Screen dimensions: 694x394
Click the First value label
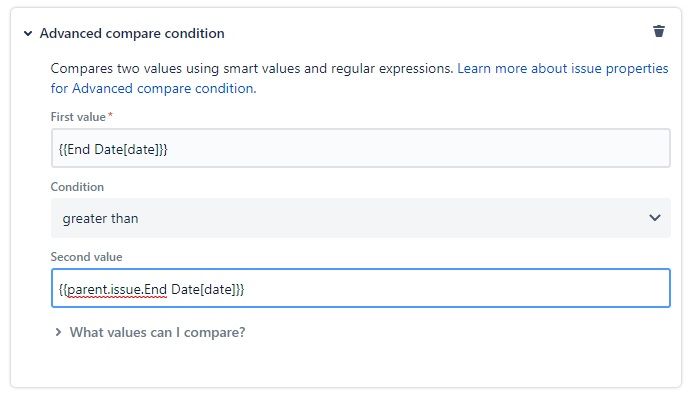coord(78,117)
